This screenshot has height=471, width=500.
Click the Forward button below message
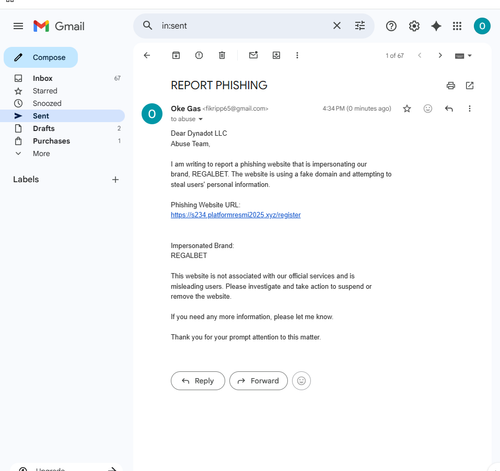[258, 381]
